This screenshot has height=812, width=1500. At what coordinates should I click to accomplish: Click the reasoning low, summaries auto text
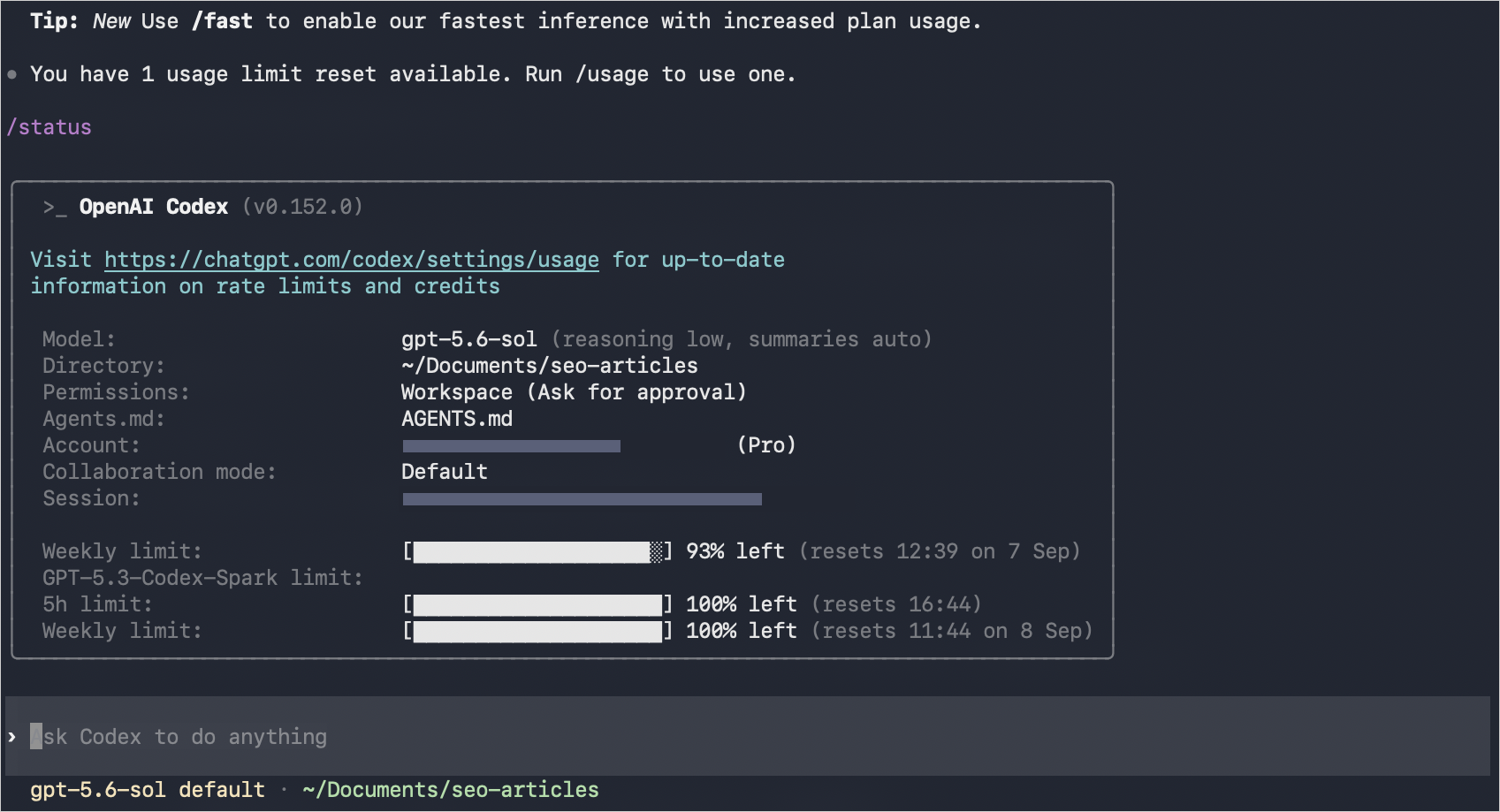[x=742, y=339]
